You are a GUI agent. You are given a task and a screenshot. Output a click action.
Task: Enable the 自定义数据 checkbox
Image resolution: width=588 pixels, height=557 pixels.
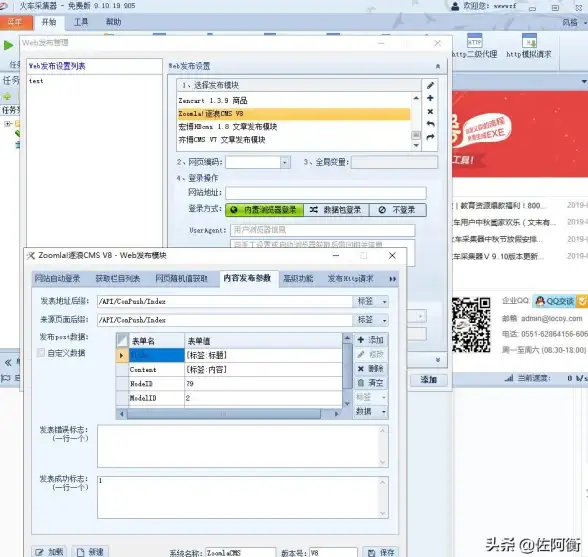[41, 353]
